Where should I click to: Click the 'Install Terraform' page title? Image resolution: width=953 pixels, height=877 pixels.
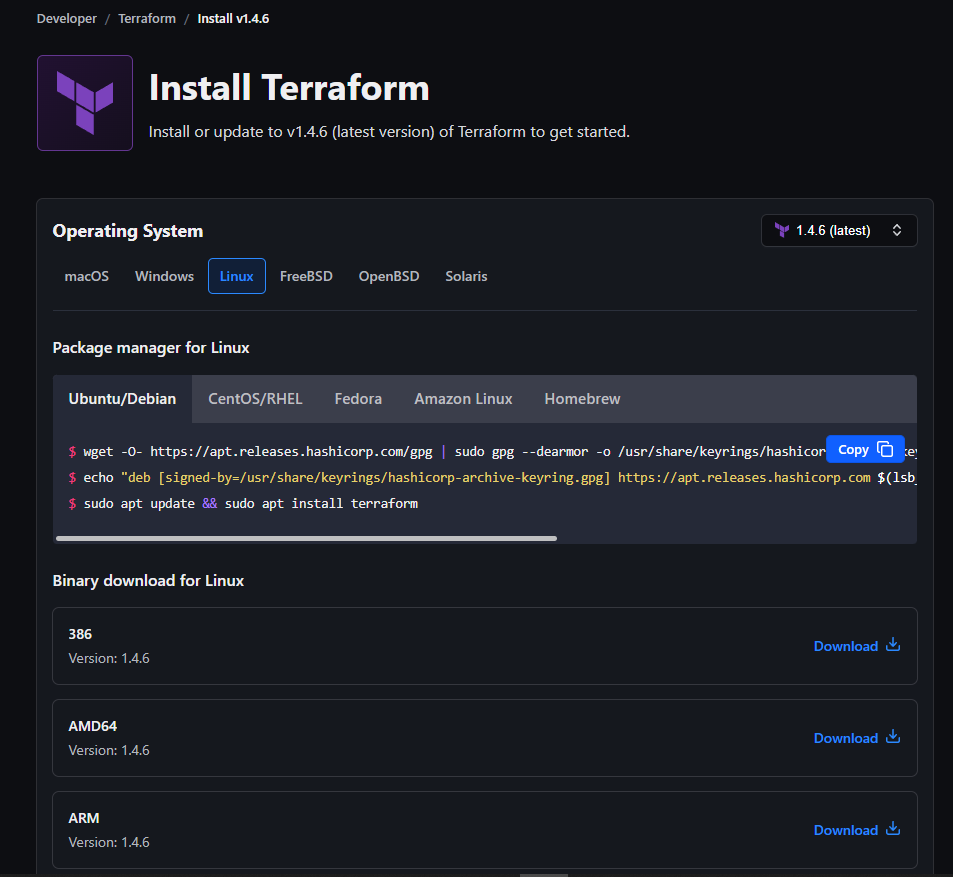point(289,88)
